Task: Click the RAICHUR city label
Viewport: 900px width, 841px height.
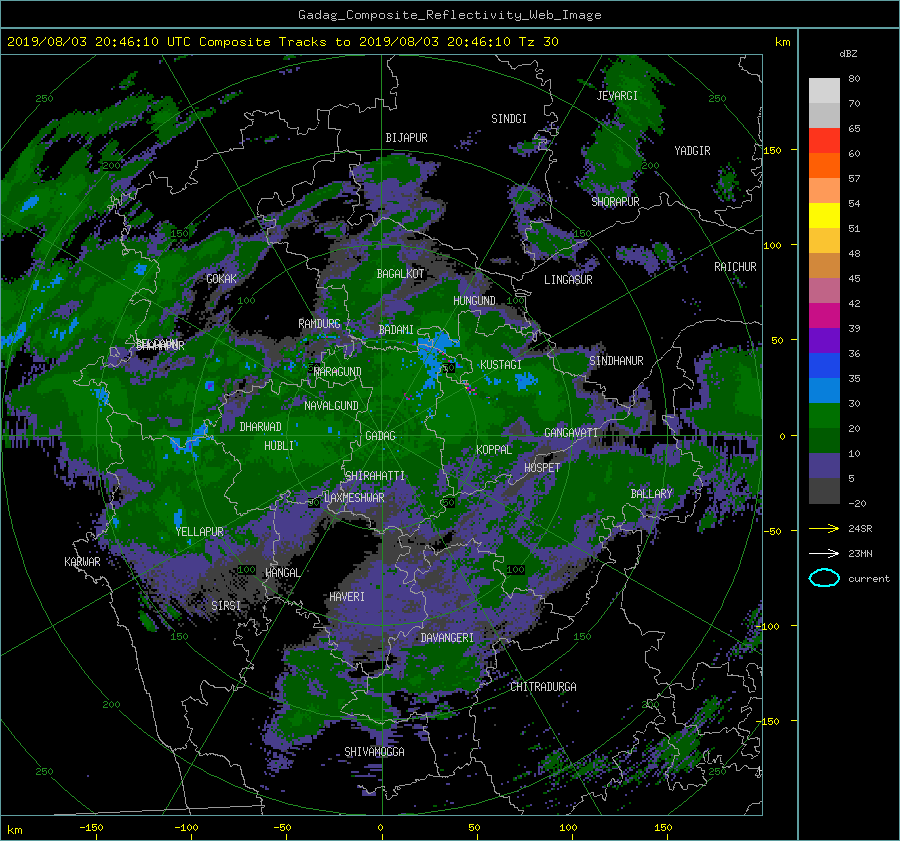Action: pos(735,267)
